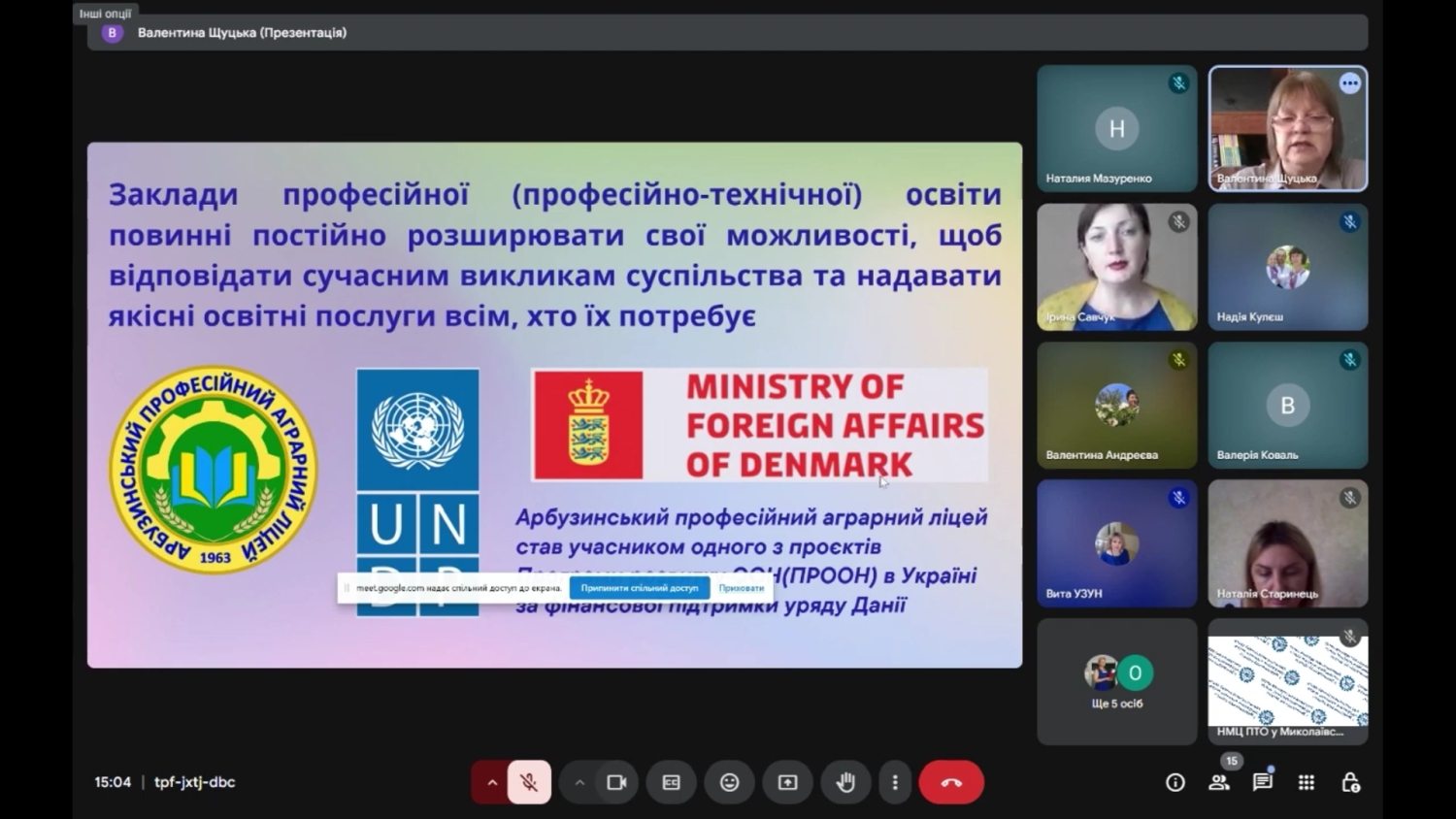
Task: Open the activities grid icon
Action: click(1307, 782)
